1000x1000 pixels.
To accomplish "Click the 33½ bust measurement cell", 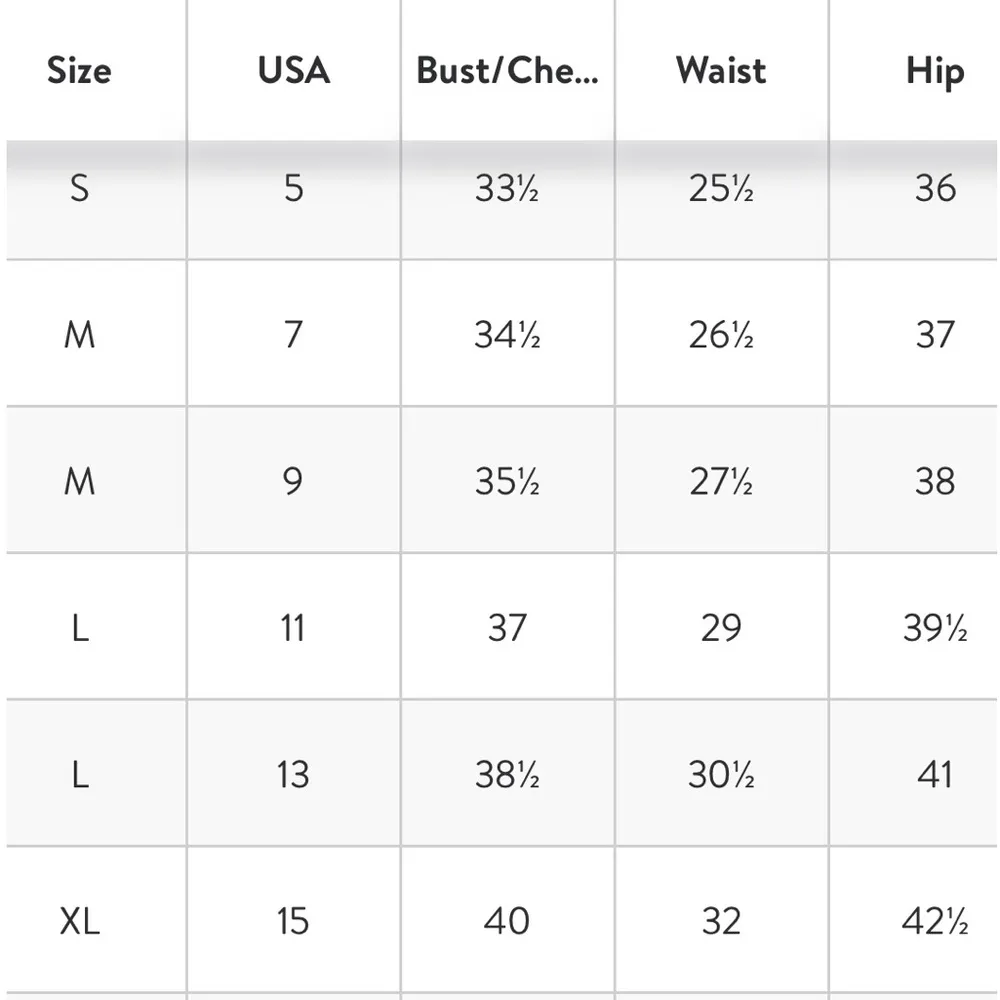I will pos(507,188).
